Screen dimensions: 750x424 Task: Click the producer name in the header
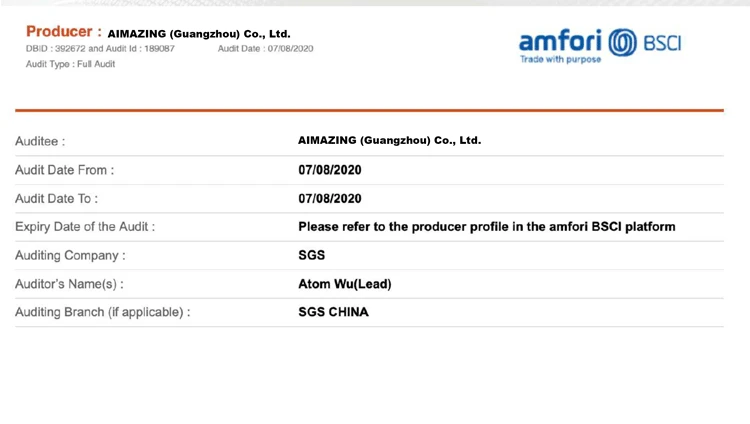point(198,33)
